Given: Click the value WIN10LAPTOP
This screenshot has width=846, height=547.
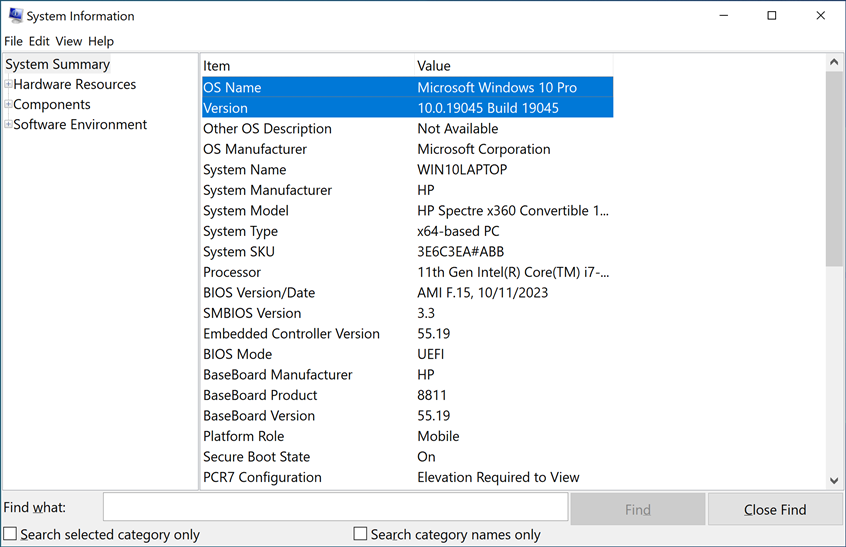Looking at the screenshot, I should point(462,169).
